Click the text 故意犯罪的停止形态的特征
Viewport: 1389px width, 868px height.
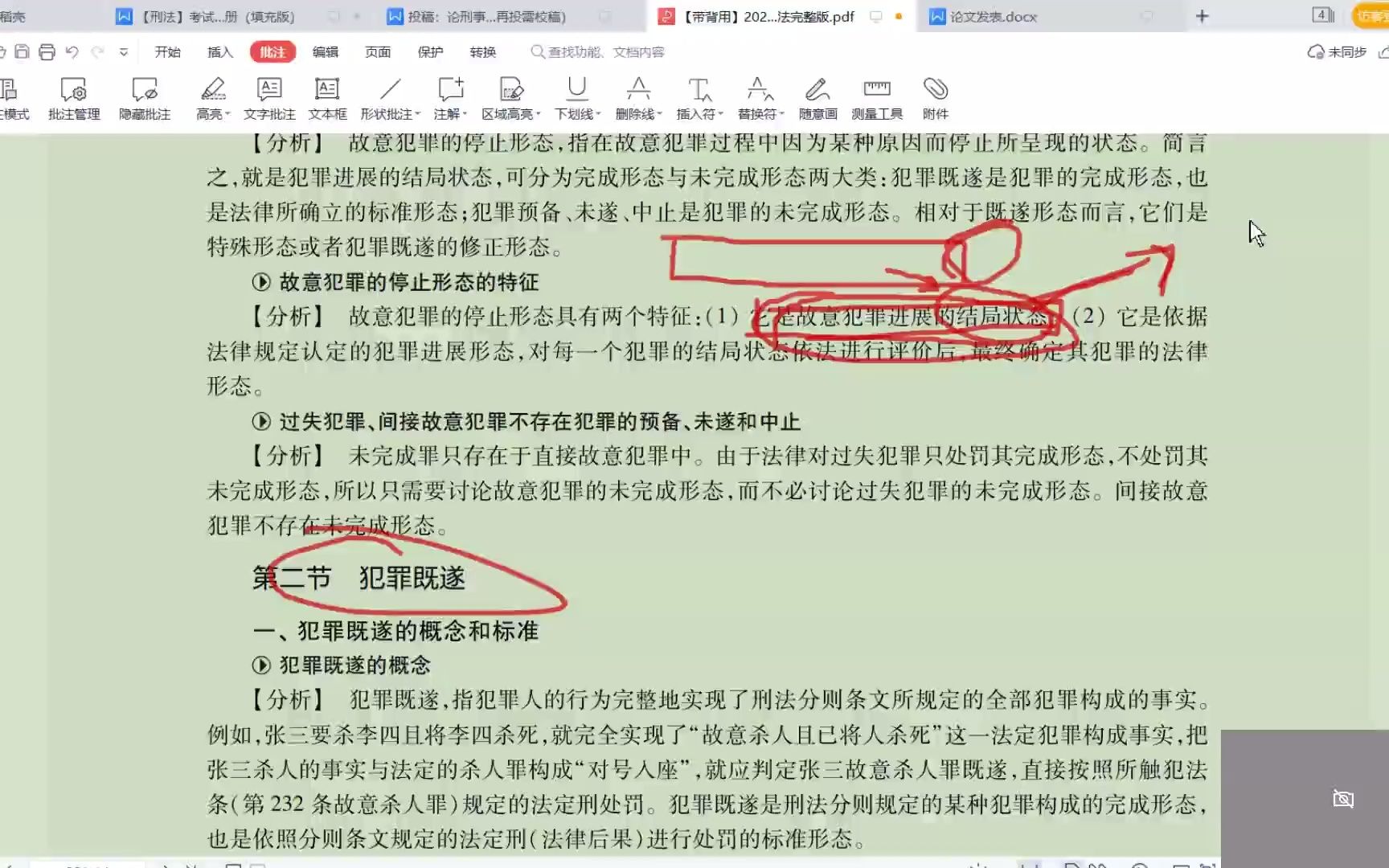click(x=409, y=282)
